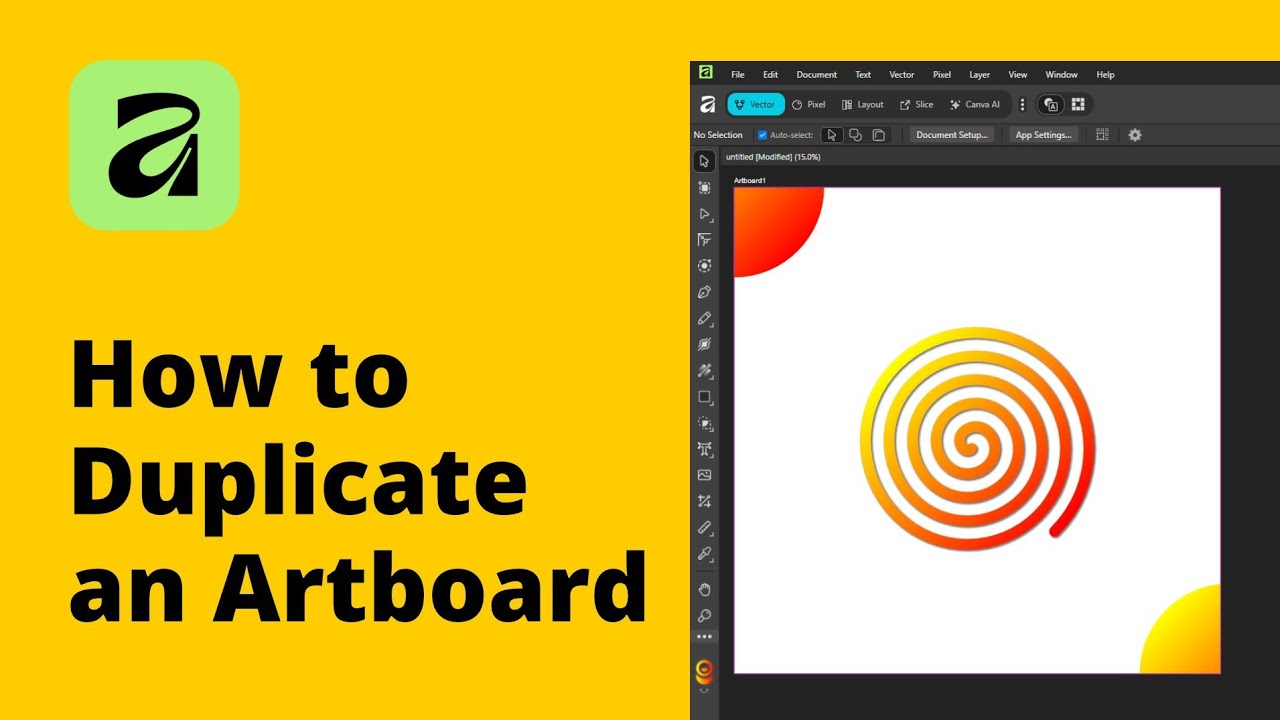This screenshot has height=720, width=1280.
Task: Select the Paint Brush tool
Action: [704, 370]
